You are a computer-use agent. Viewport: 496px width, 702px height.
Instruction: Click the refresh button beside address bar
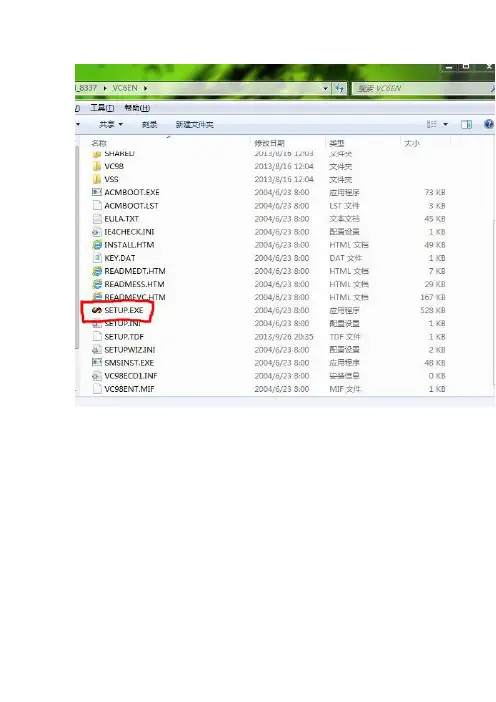[x=340, y=88]
